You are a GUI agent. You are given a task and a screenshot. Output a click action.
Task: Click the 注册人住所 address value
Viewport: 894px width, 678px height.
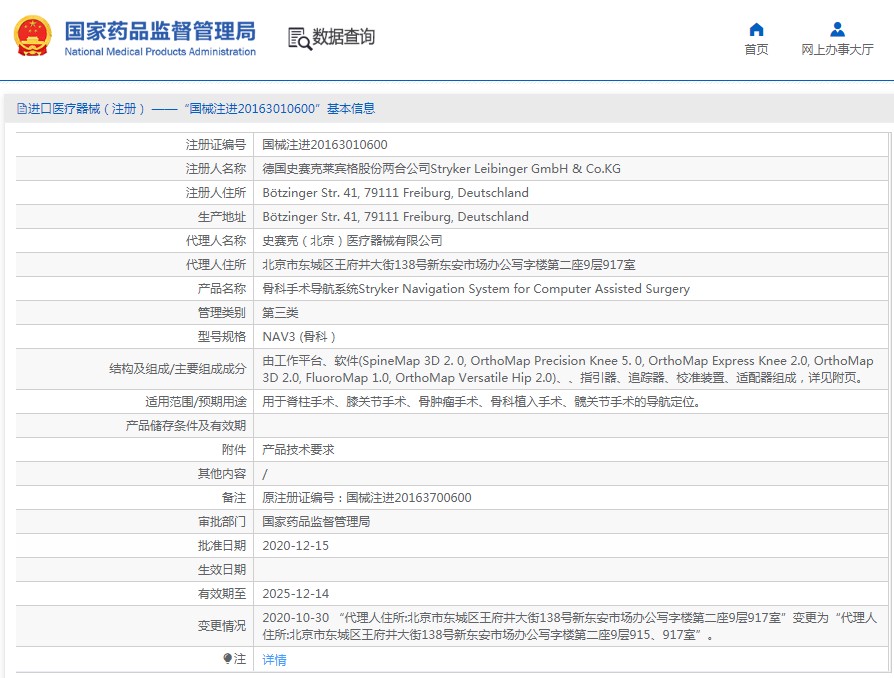tap(395, 193)
